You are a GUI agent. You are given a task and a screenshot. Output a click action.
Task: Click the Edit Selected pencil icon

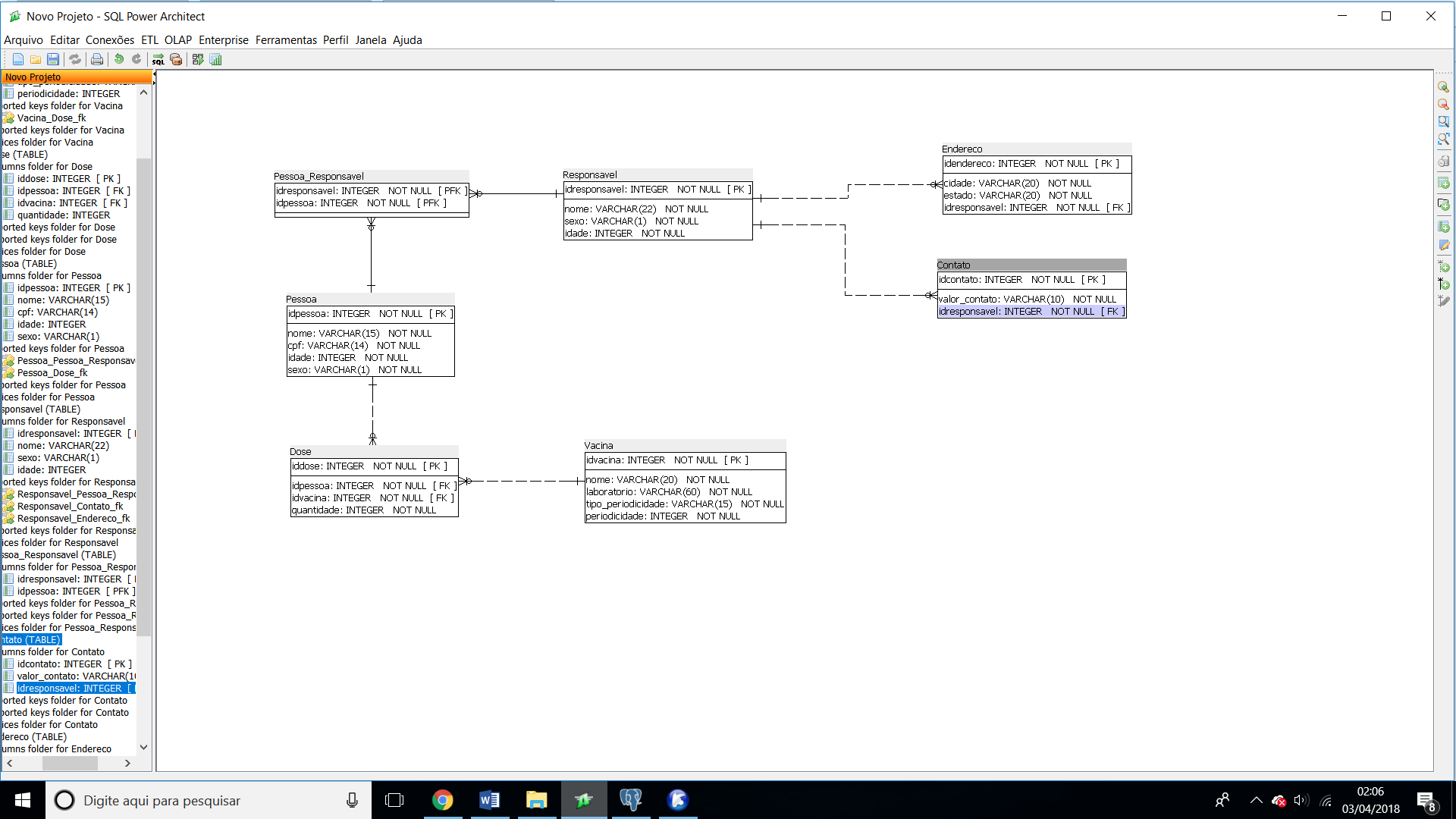(x=1444, y=245)
